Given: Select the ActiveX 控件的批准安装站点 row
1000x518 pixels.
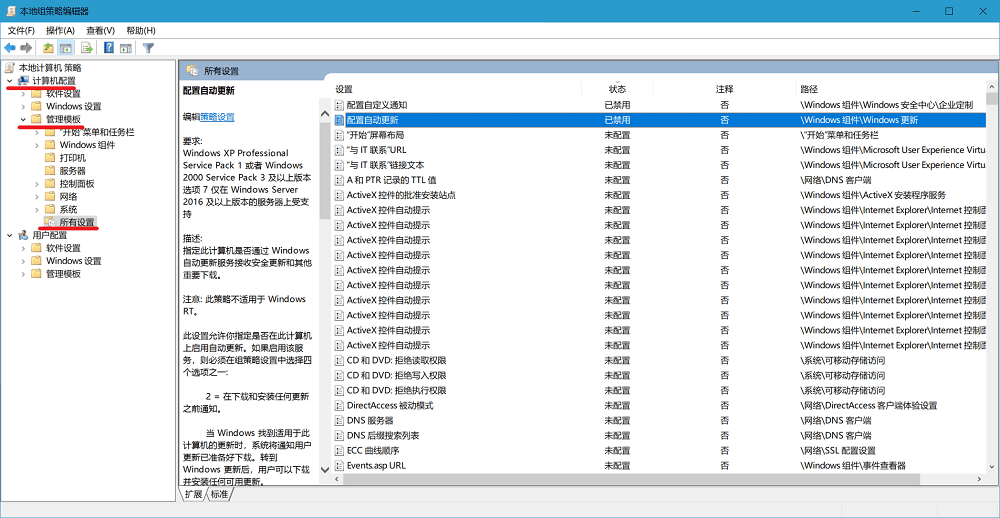Looking at the screenshot, I should click(659, 195).
